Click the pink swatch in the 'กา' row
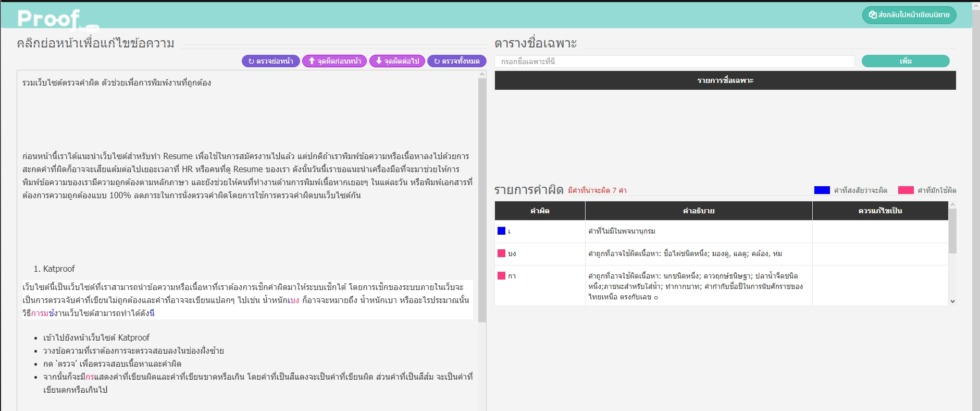The width and height of the screenshot is (980, 411). click(501, 275)
